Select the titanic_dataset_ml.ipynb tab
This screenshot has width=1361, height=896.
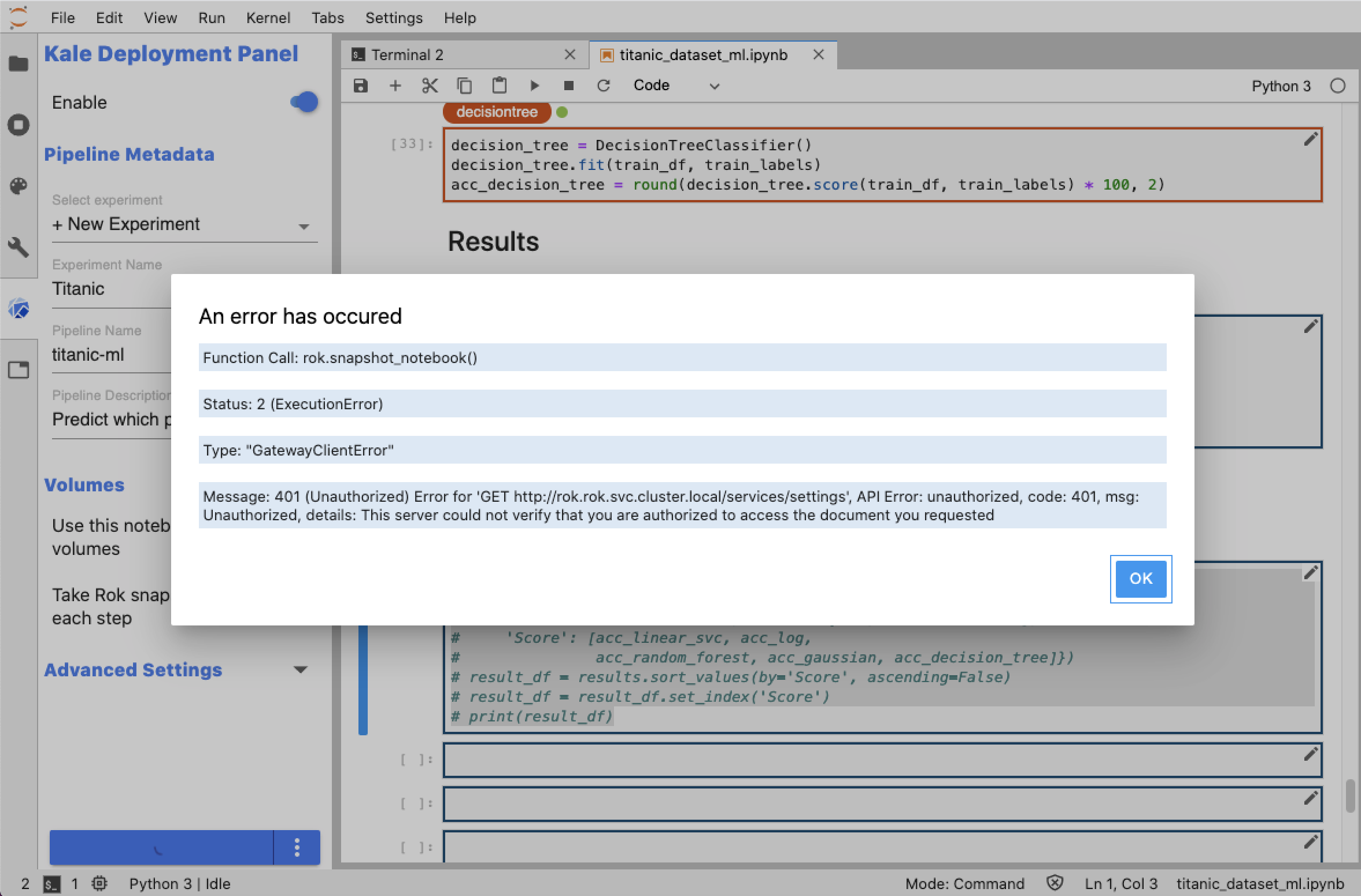(x=713, y=55)
